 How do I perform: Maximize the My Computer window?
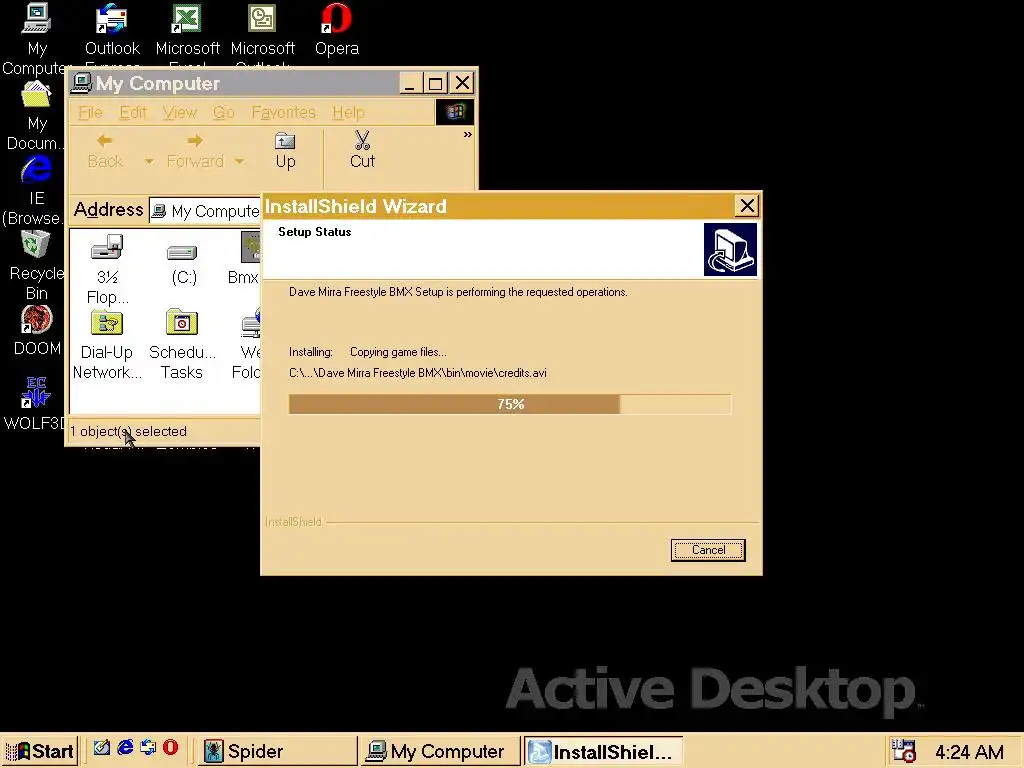point(435,83)
